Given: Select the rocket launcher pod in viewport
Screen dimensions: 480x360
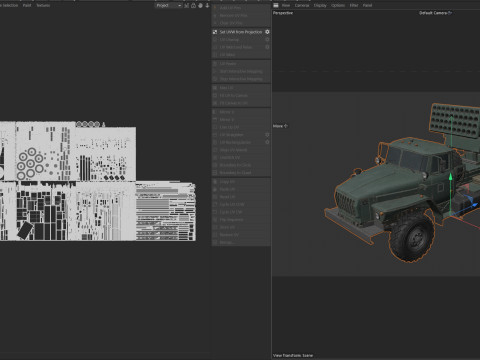Looking at the screenshot, I should [455, 122].
